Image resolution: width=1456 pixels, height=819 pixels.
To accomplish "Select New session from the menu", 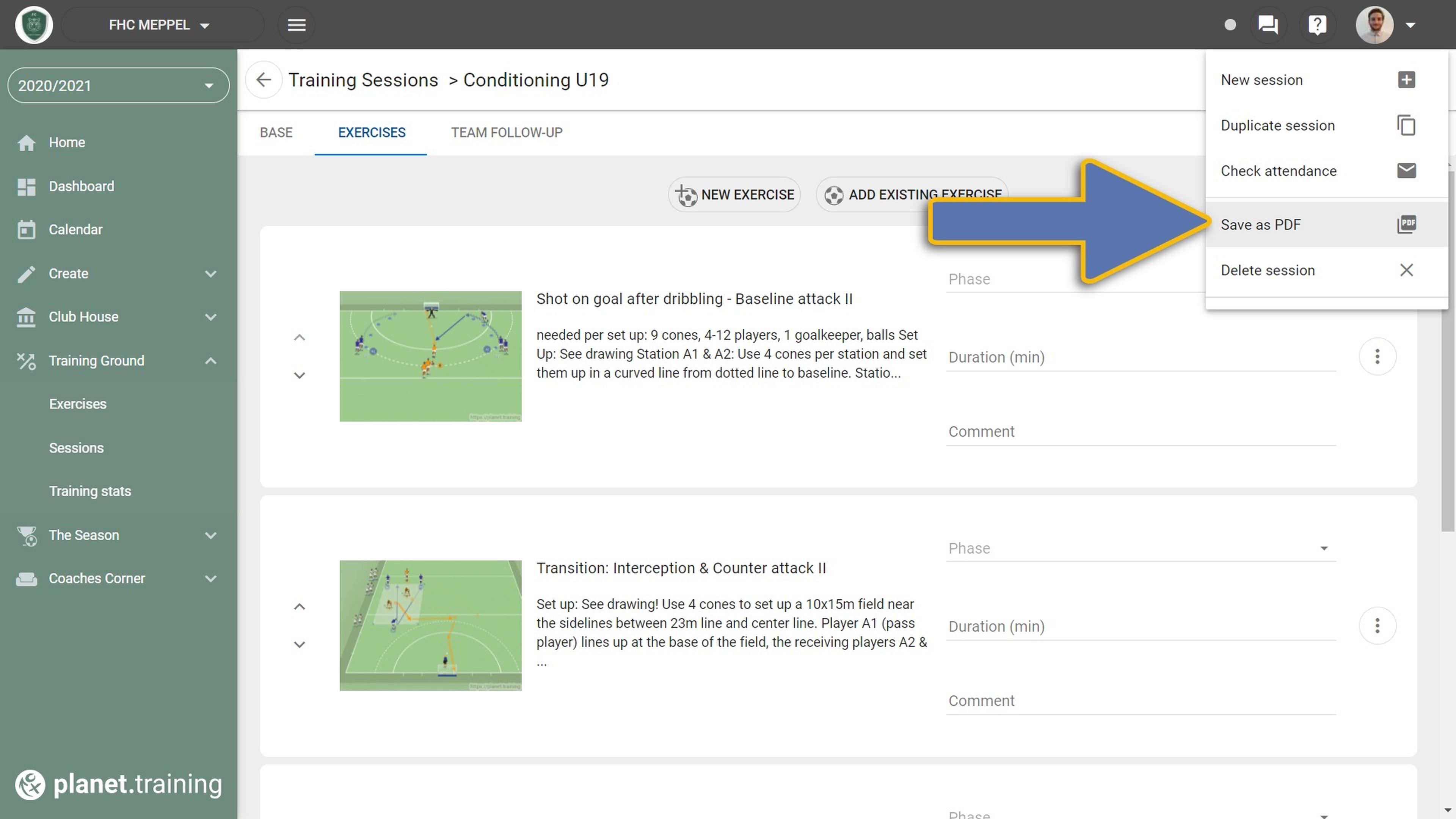I will point(1327,80).
